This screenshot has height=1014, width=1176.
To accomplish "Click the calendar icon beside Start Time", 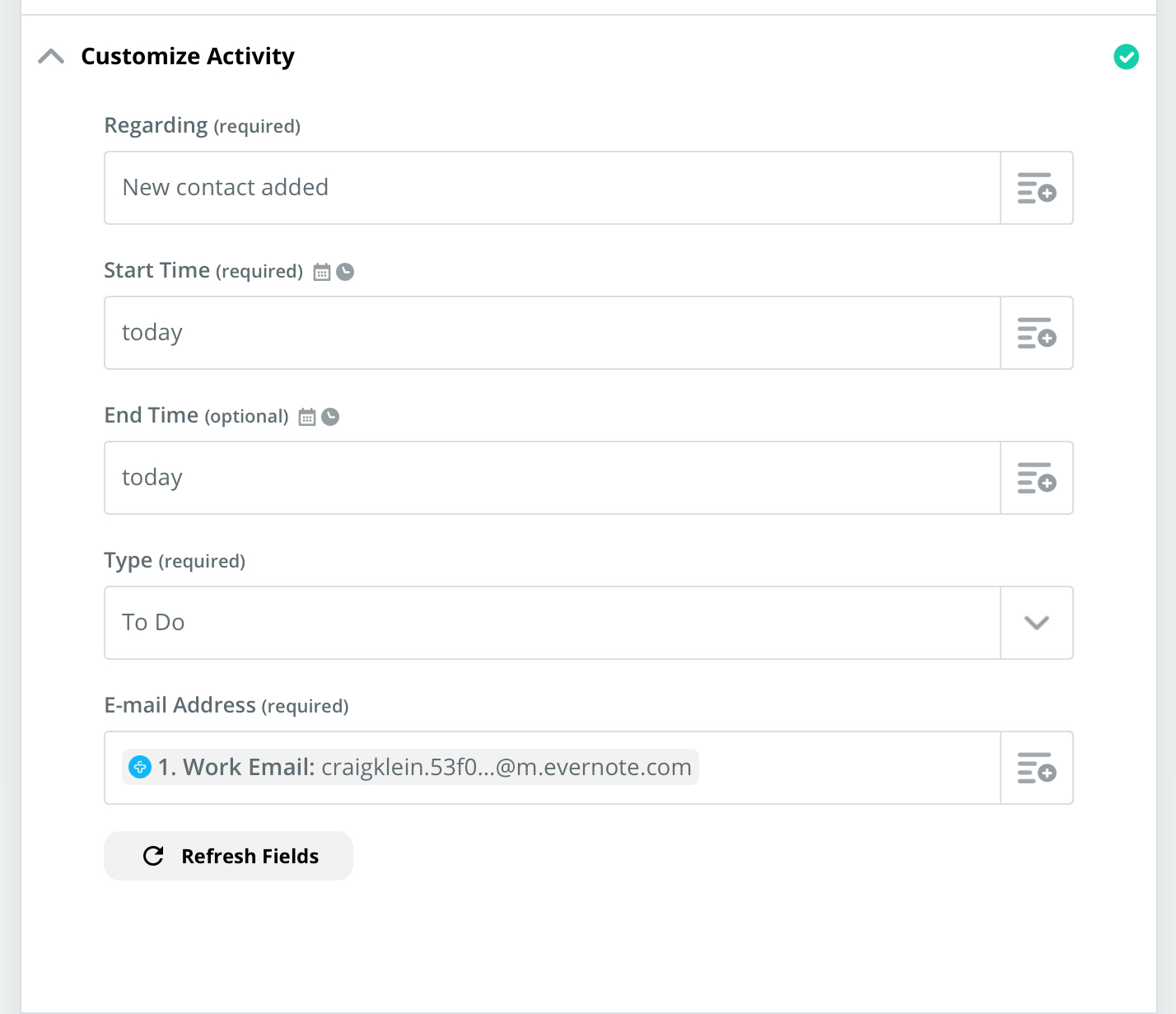I will pos(322,272).
